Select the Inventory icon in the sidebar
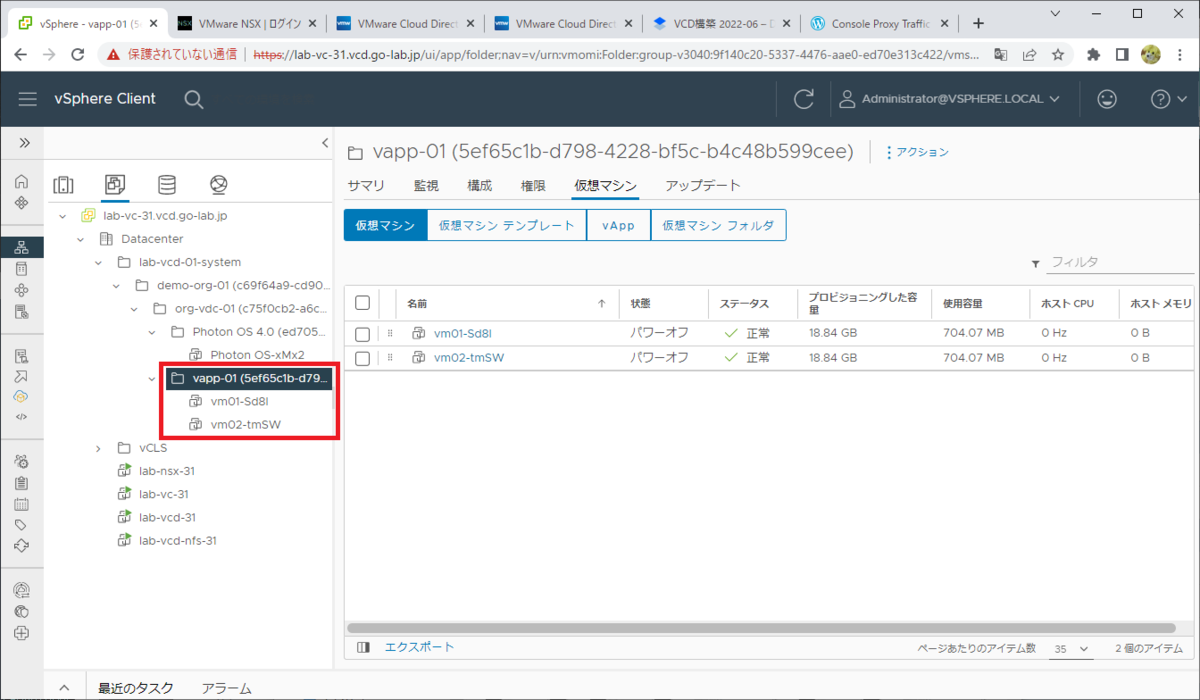The image size is (1200, 700). [x=22, y=247]
